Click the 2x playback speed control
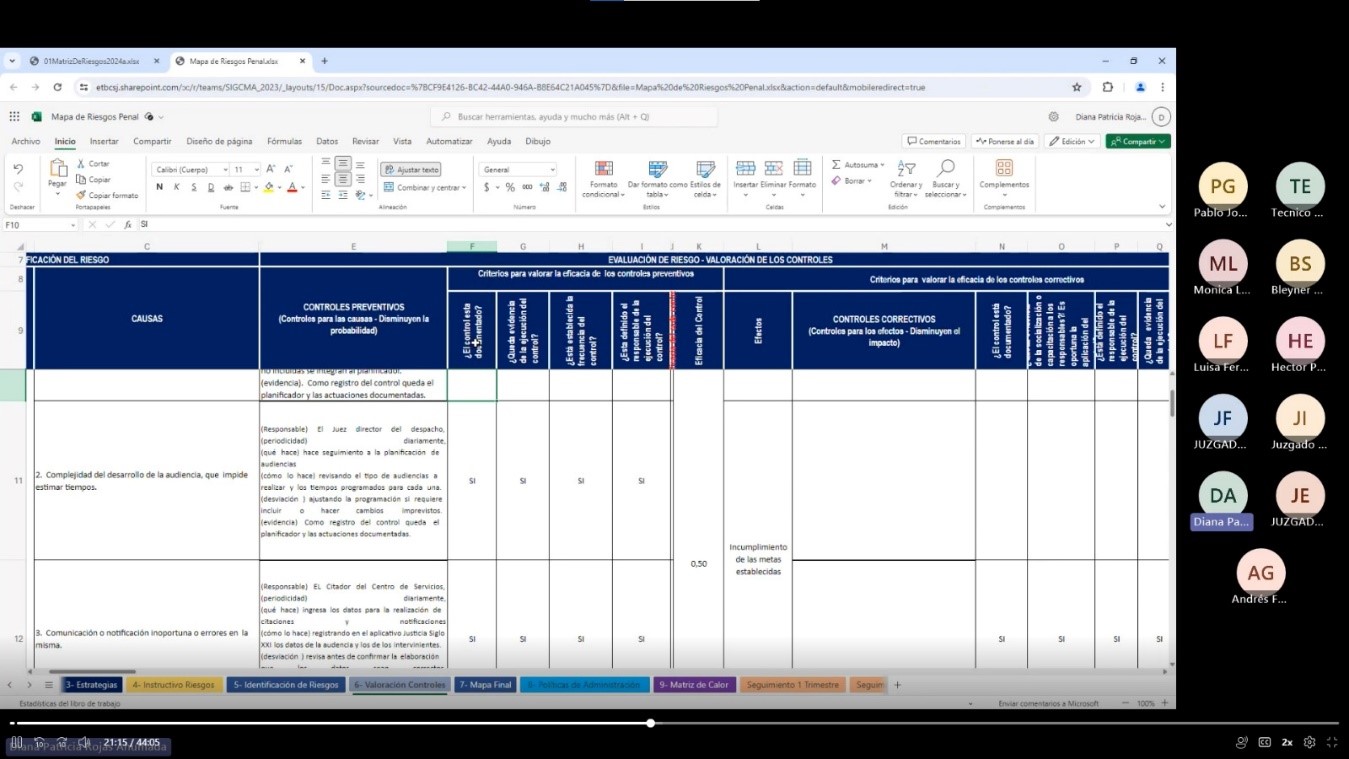Screen dimensions: 1349x759 pyautogui.click(x=1287, y=742)
